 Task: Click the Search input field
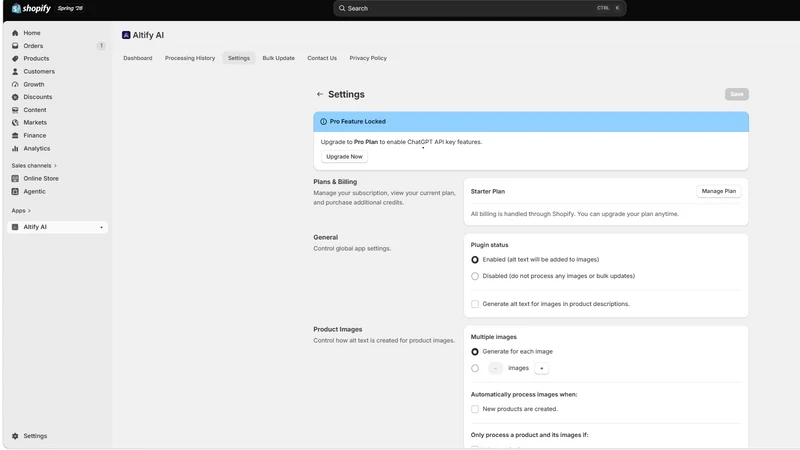480,8
